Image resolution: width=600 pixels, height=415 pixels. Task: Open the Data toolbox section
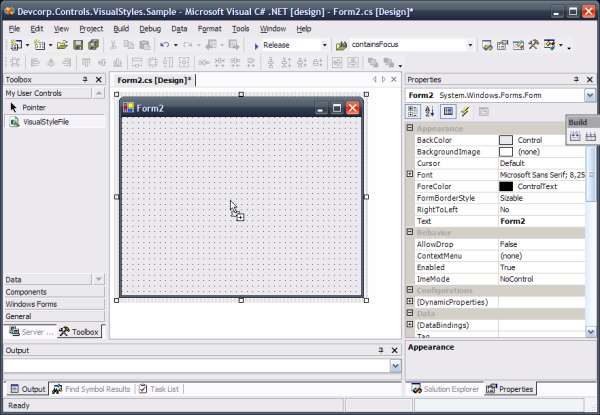[x=48, y=280]
